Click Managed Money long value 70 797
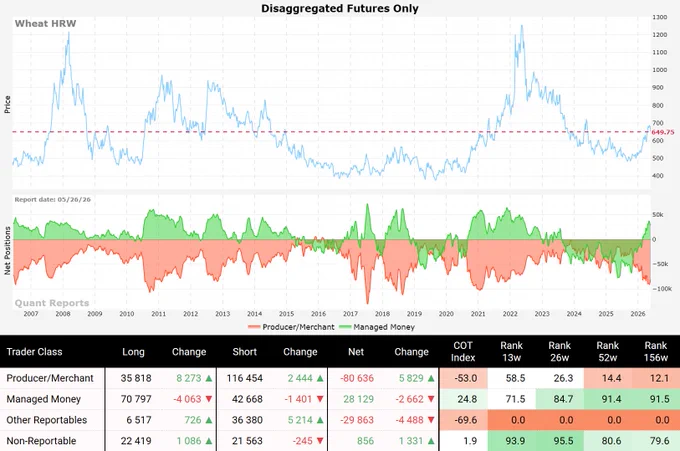This screenshot has height=451, width=680. tap(136, 399)
